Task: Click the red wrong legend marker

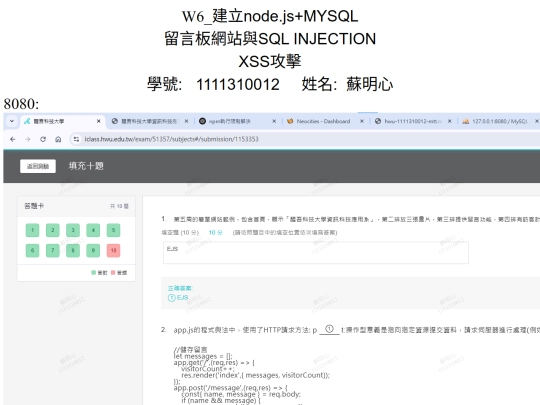Action: point(113,272)
